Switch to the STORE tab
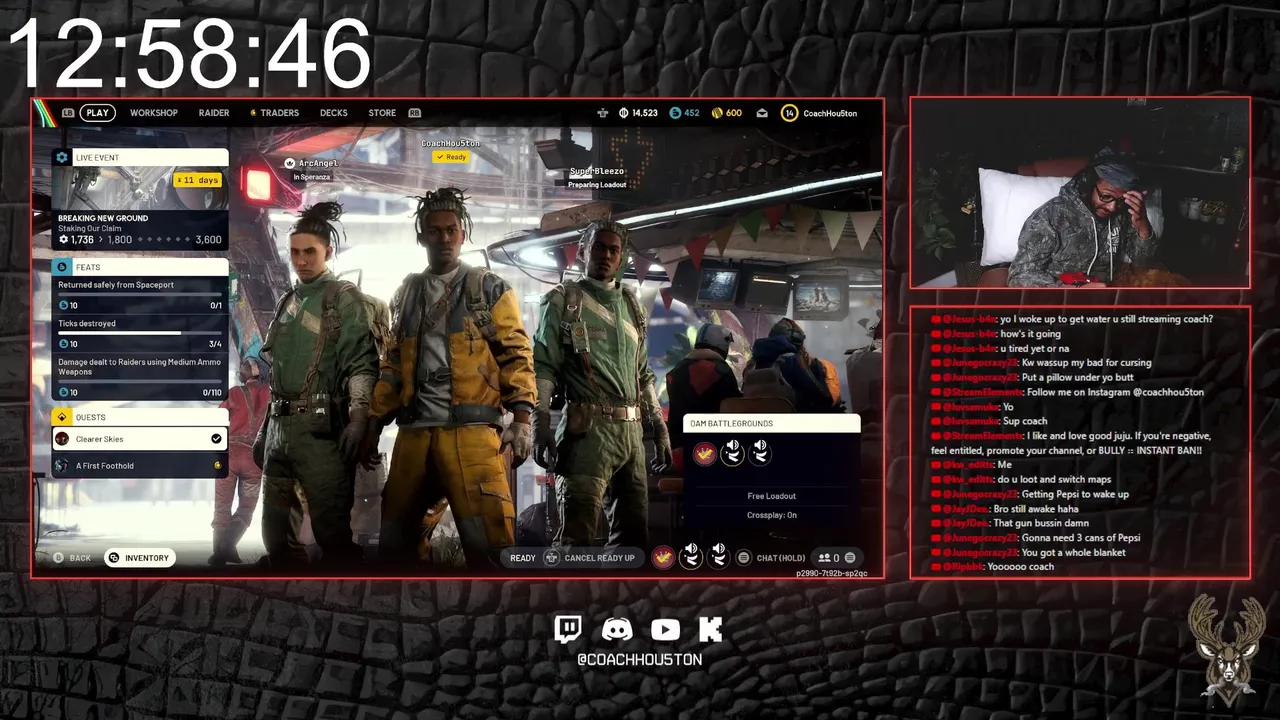Viewport: 1280px width, 720px height. tap(382, 113)
